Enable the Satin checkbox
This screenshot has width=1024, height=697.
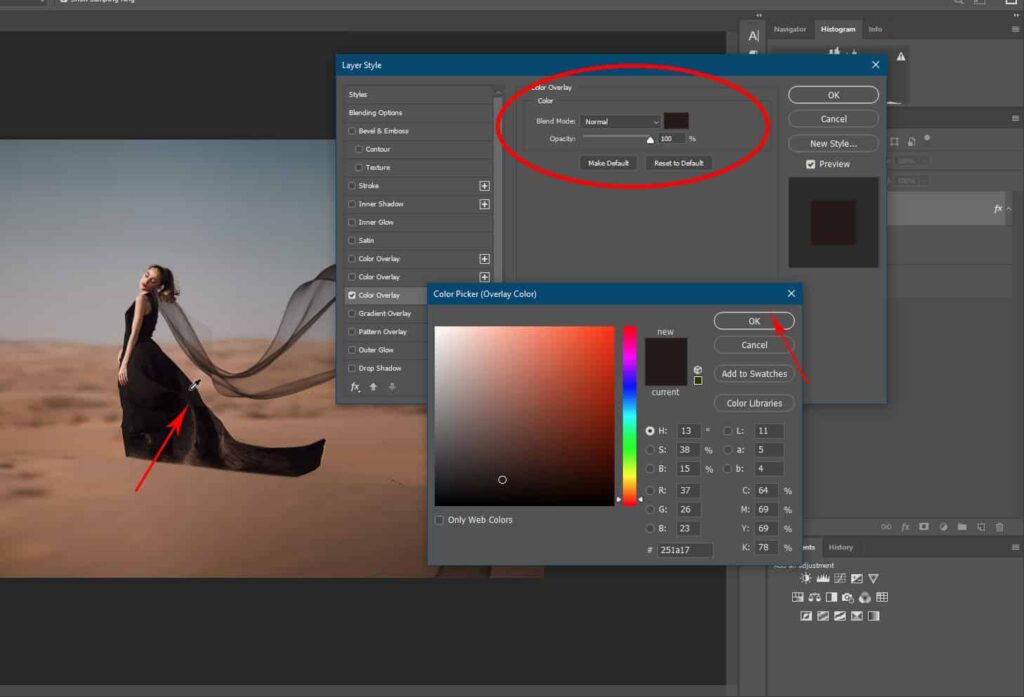tap(352, 240)
